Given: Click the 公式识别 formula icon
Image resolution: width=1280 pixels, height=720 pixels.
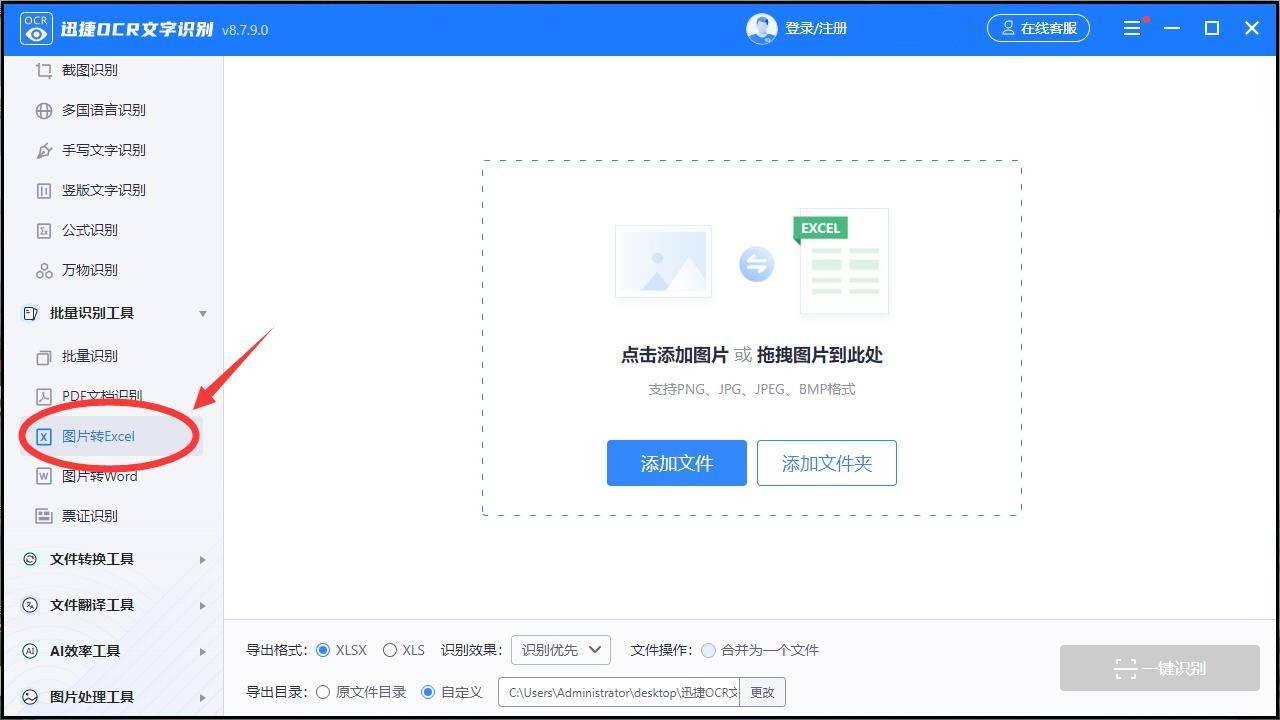Looking at the screenshot, I should (x=43, y=230).
